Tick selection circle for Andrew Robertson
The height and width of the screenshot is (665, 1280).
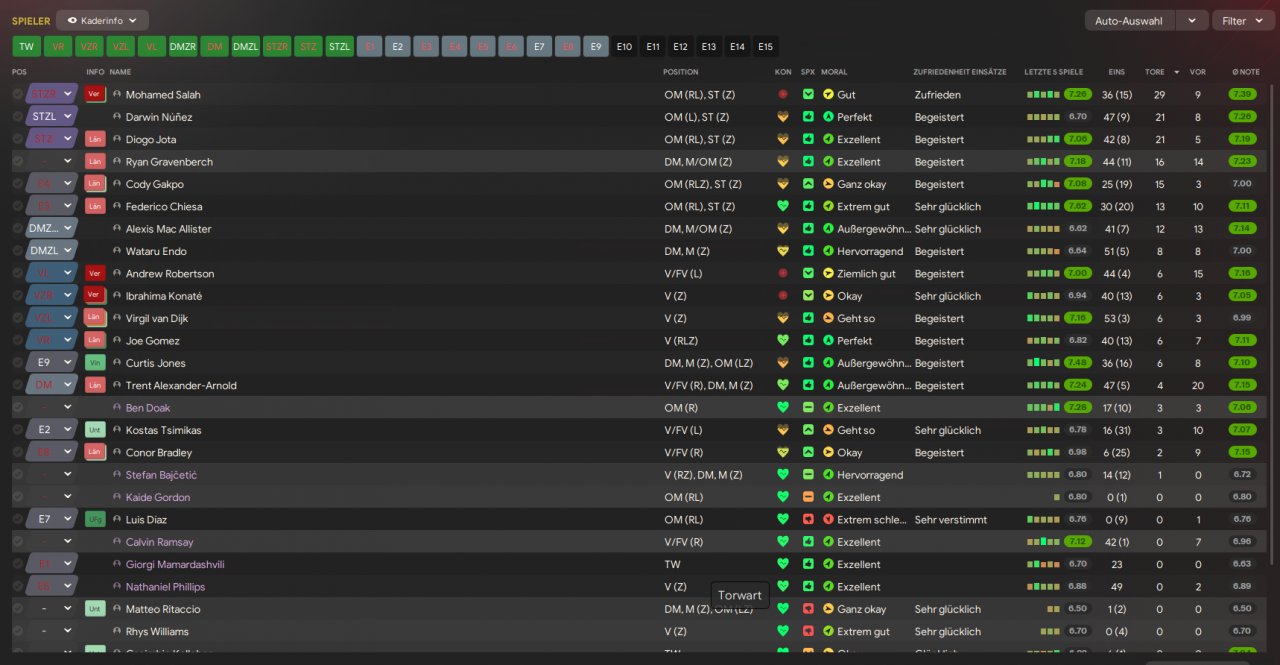click(x=18, y=273)
